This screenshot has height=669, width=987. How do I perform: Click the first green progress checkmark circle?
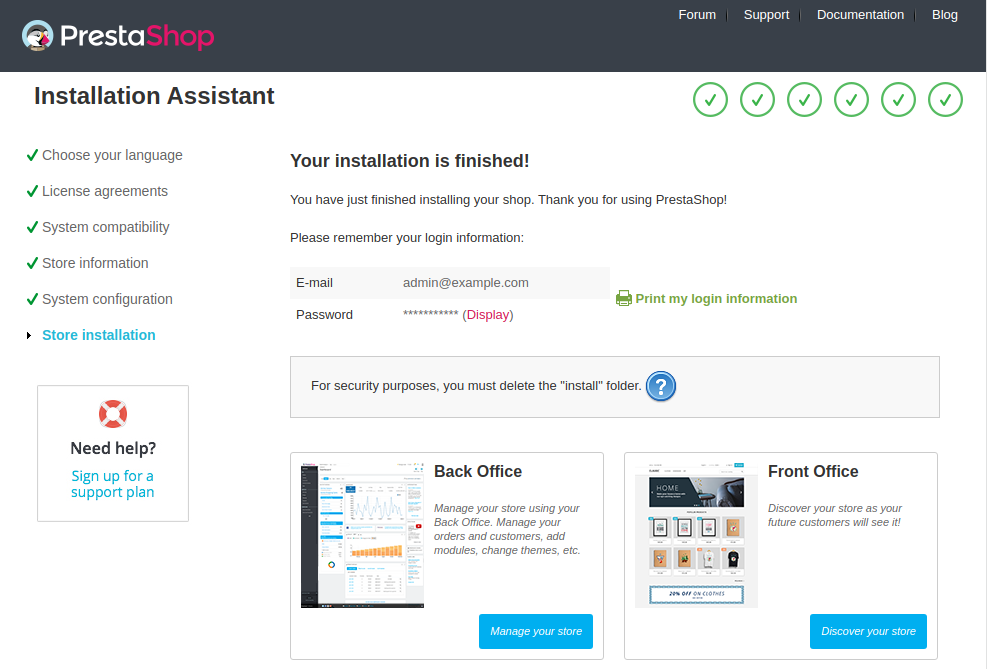(710, 100)
